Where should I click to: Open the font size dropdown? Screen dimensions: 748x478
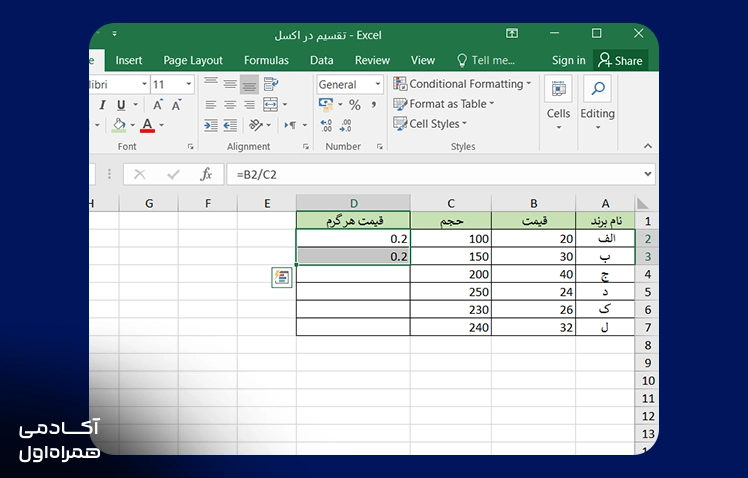pyautogui.click(x=188, y=84)
